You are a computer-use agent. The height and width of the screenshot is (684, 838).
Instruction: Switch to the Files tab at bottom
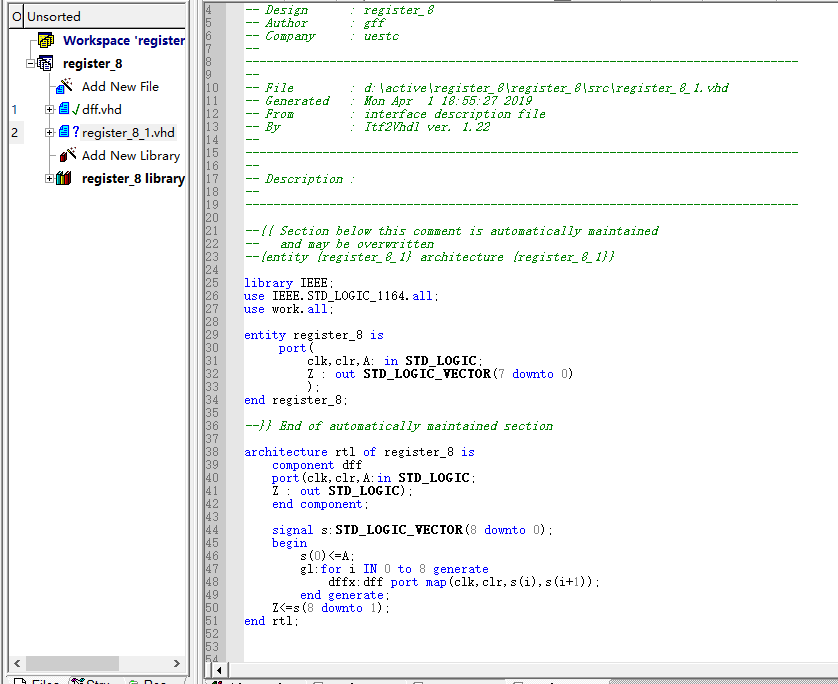click(37, 681)
